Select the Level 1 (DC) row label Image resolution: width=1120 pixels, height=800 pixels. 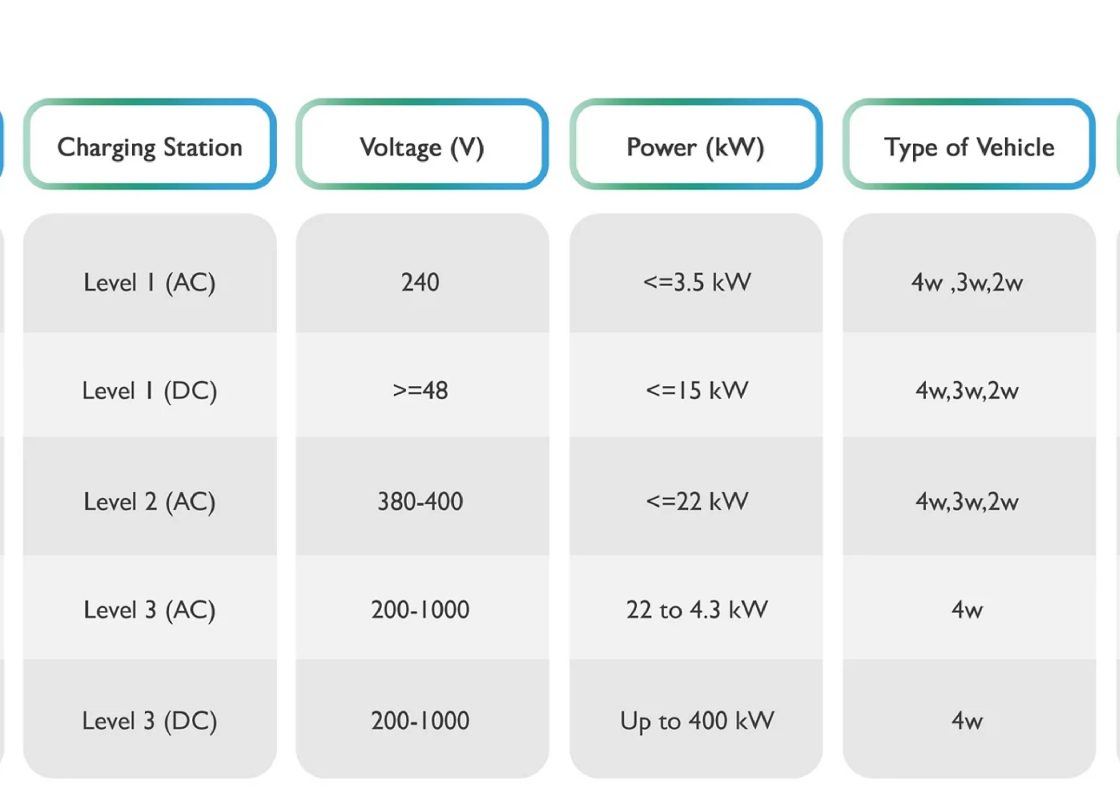[x=150, y=390]
